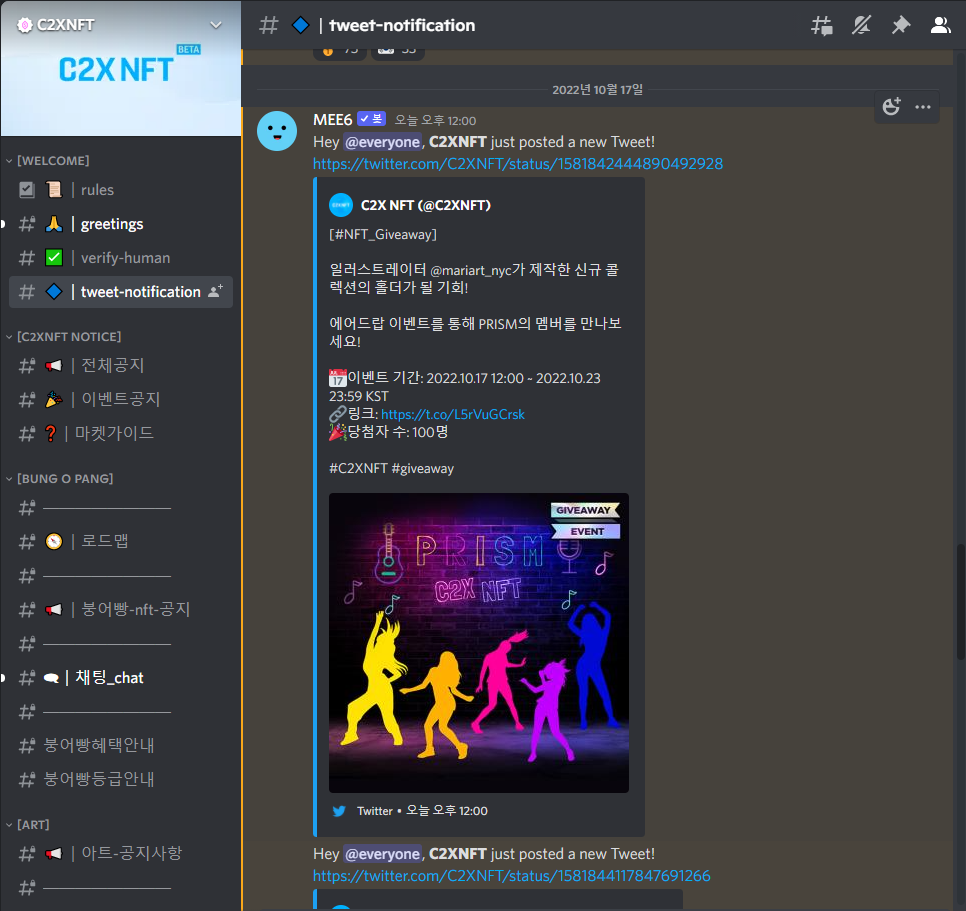966x911 pixels.
Task: Open the message more options menu
Action: [922, 107]
